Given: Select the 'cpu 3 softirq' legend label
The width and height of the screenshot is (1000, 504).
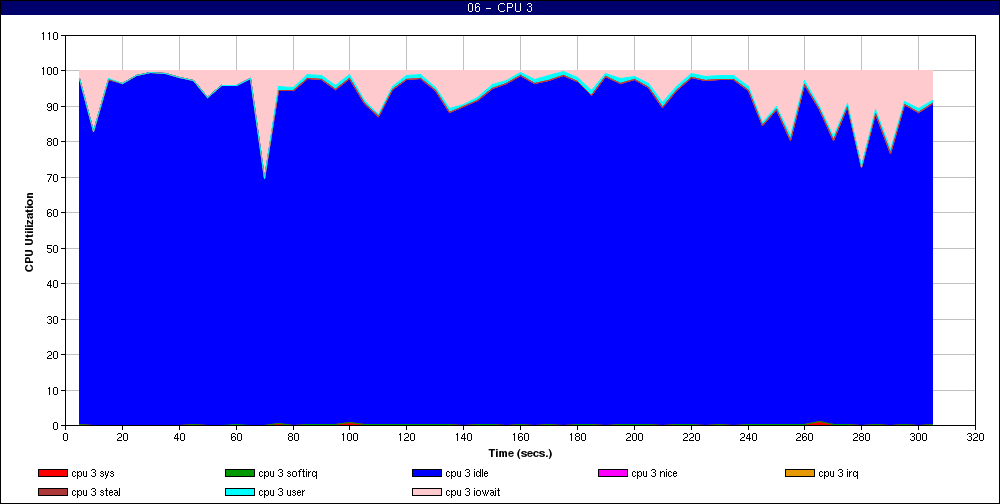Looking at the screenshot, I should 288,473.
